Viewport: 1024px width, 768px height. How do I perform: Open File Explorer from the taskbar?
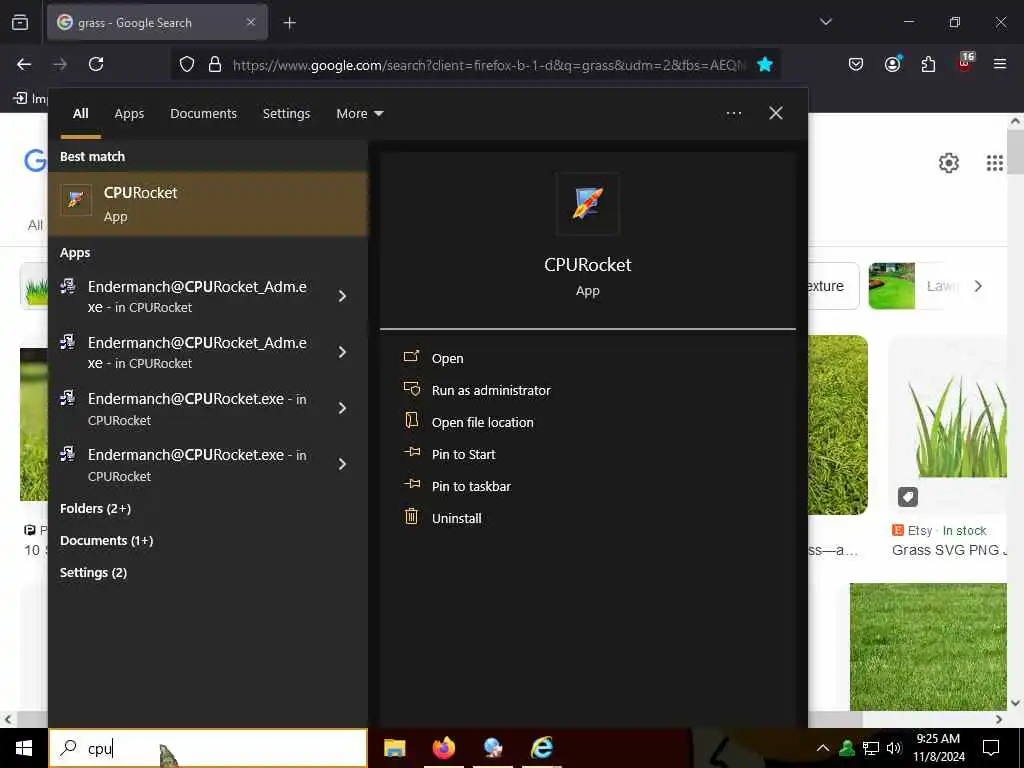coord(394,748)
